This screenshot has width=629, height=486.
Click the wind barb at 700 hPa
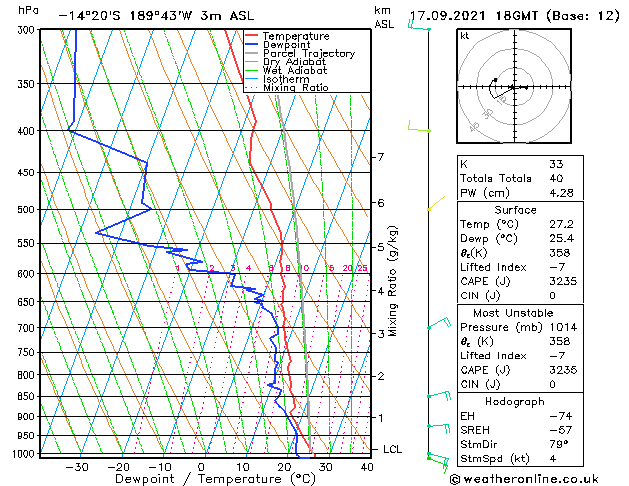(439, 323)
